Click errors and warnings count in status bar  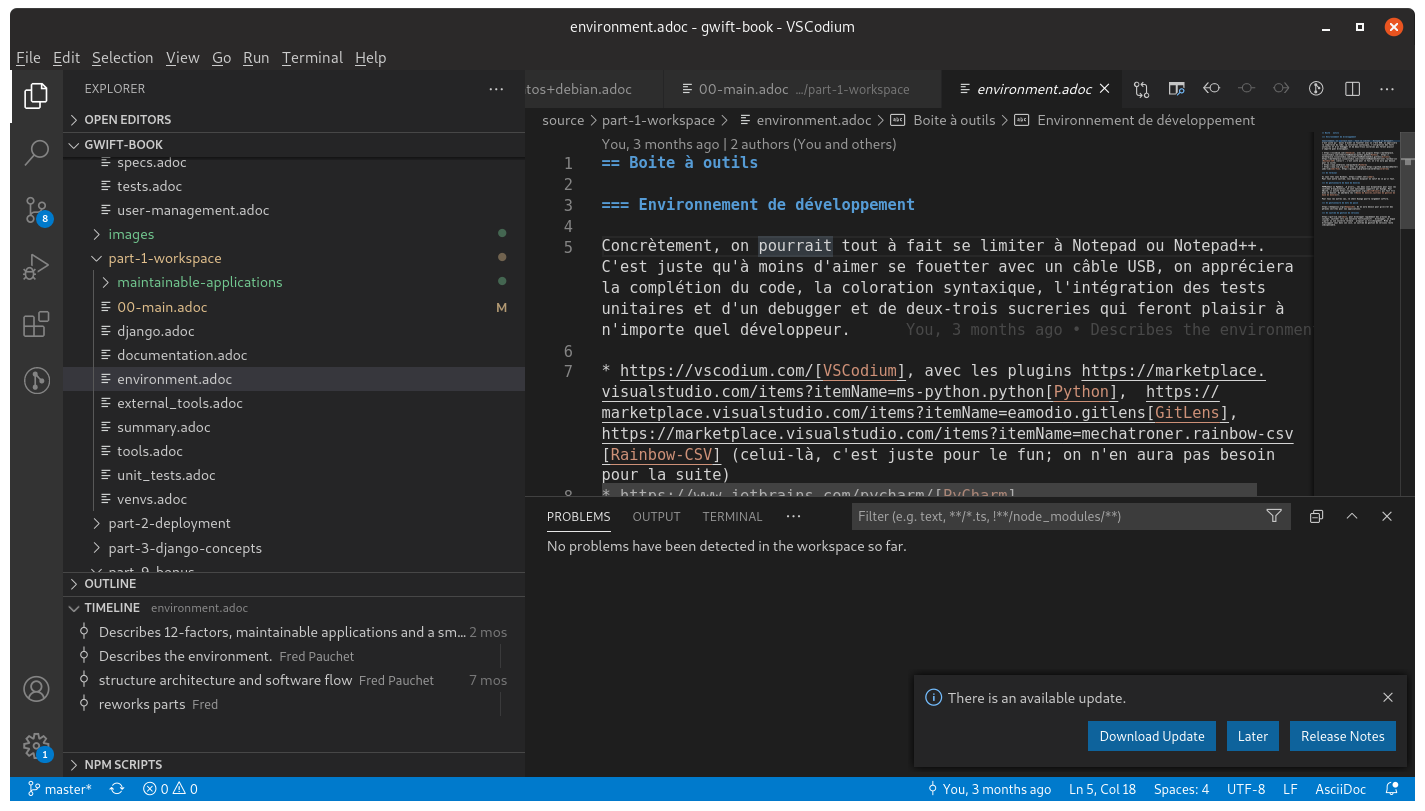pos(170,789)
